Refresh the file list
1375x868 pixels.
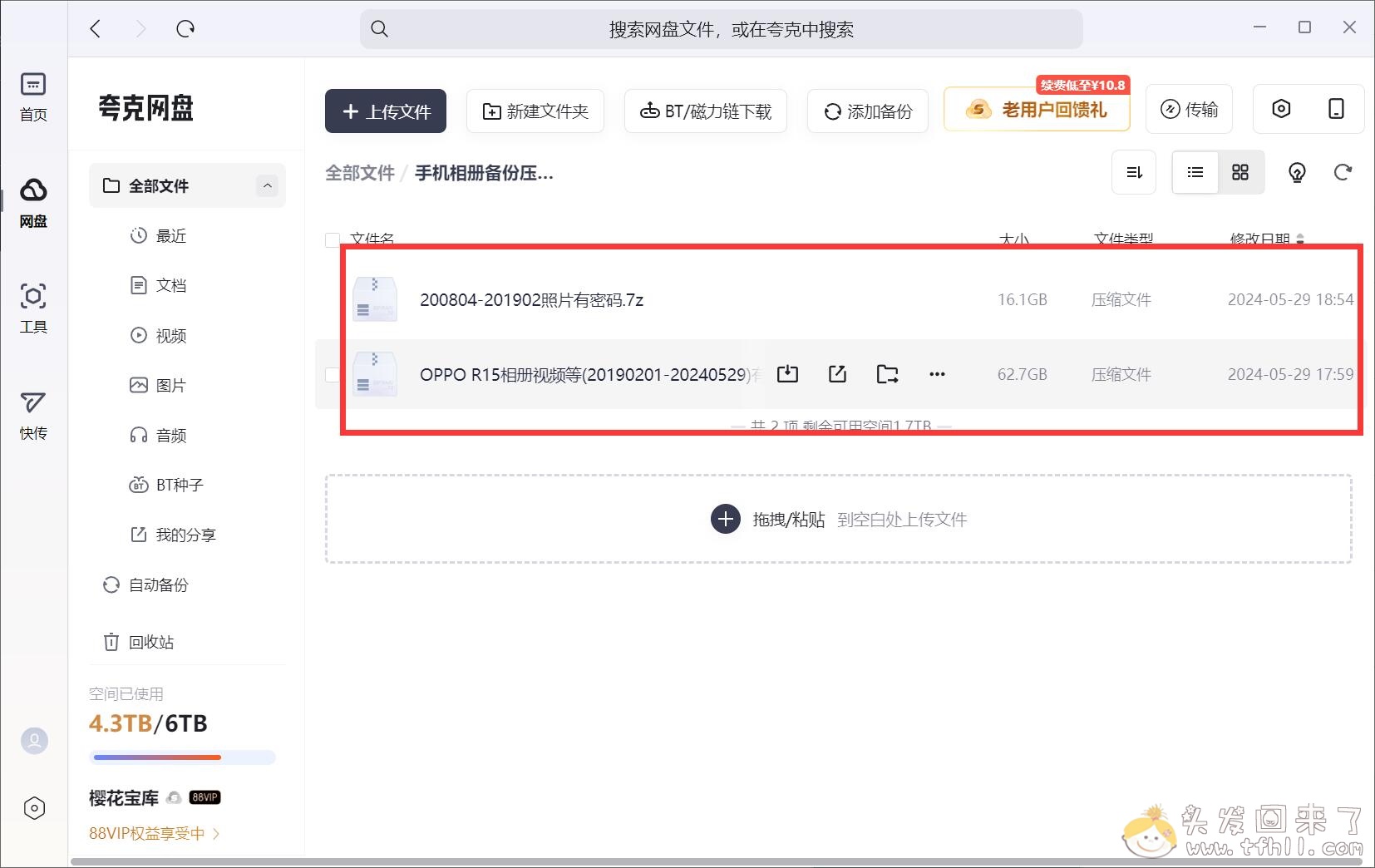click(x=1343, y=172)
